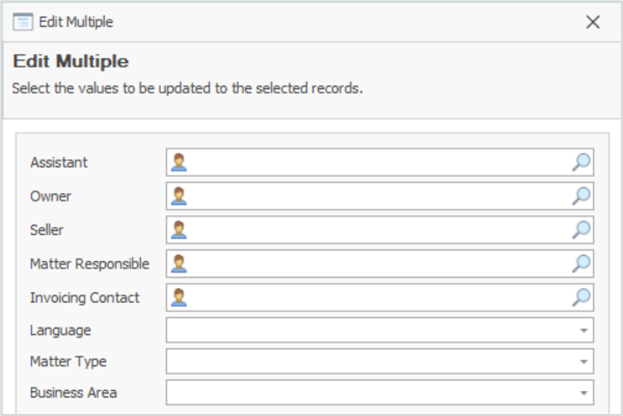623x416 pixels.
Task: Open the Matter Type dropdown
Action: [x=582, y=362]
